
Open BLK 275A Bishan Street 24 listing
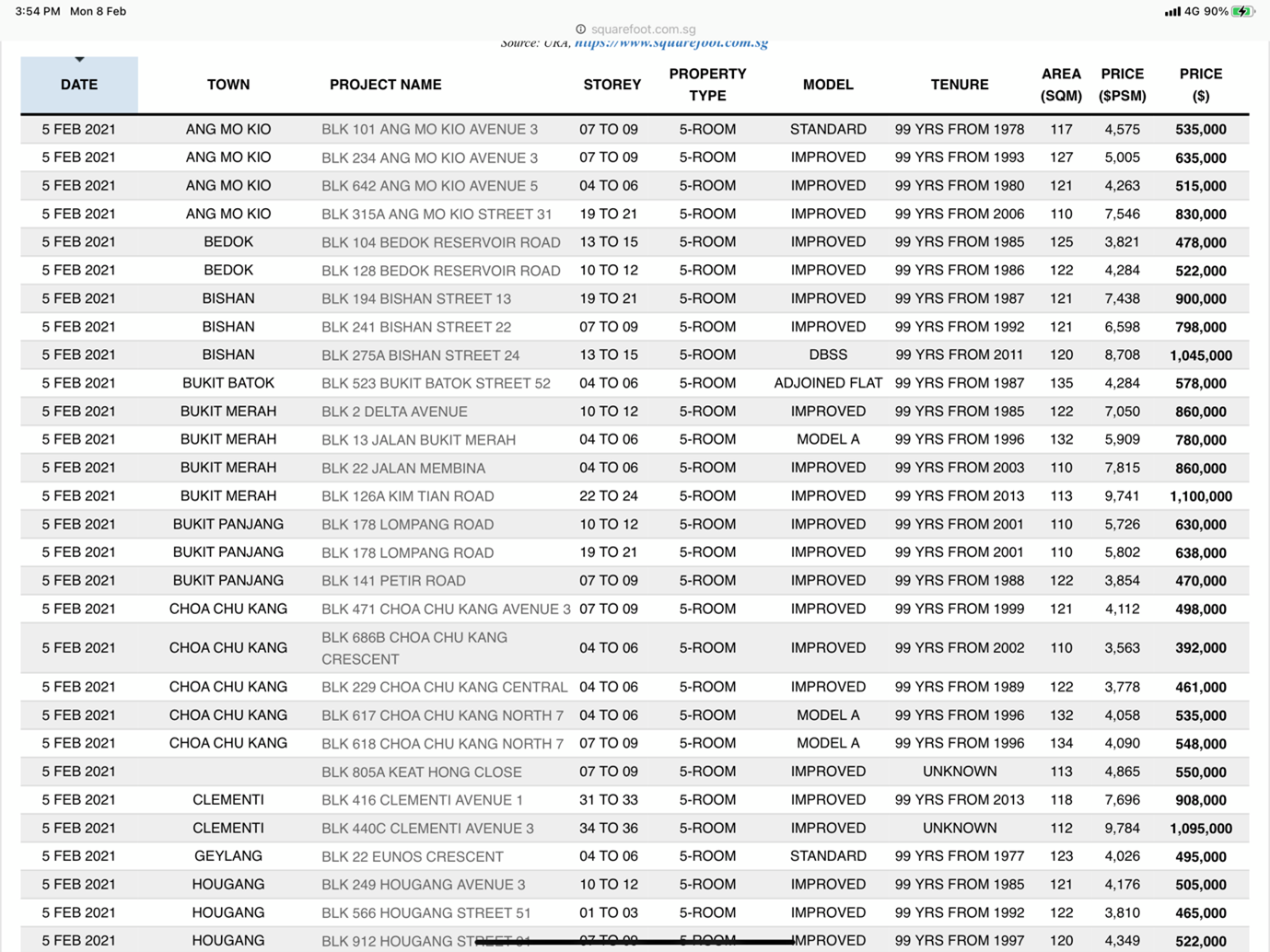tap(420, 355)
